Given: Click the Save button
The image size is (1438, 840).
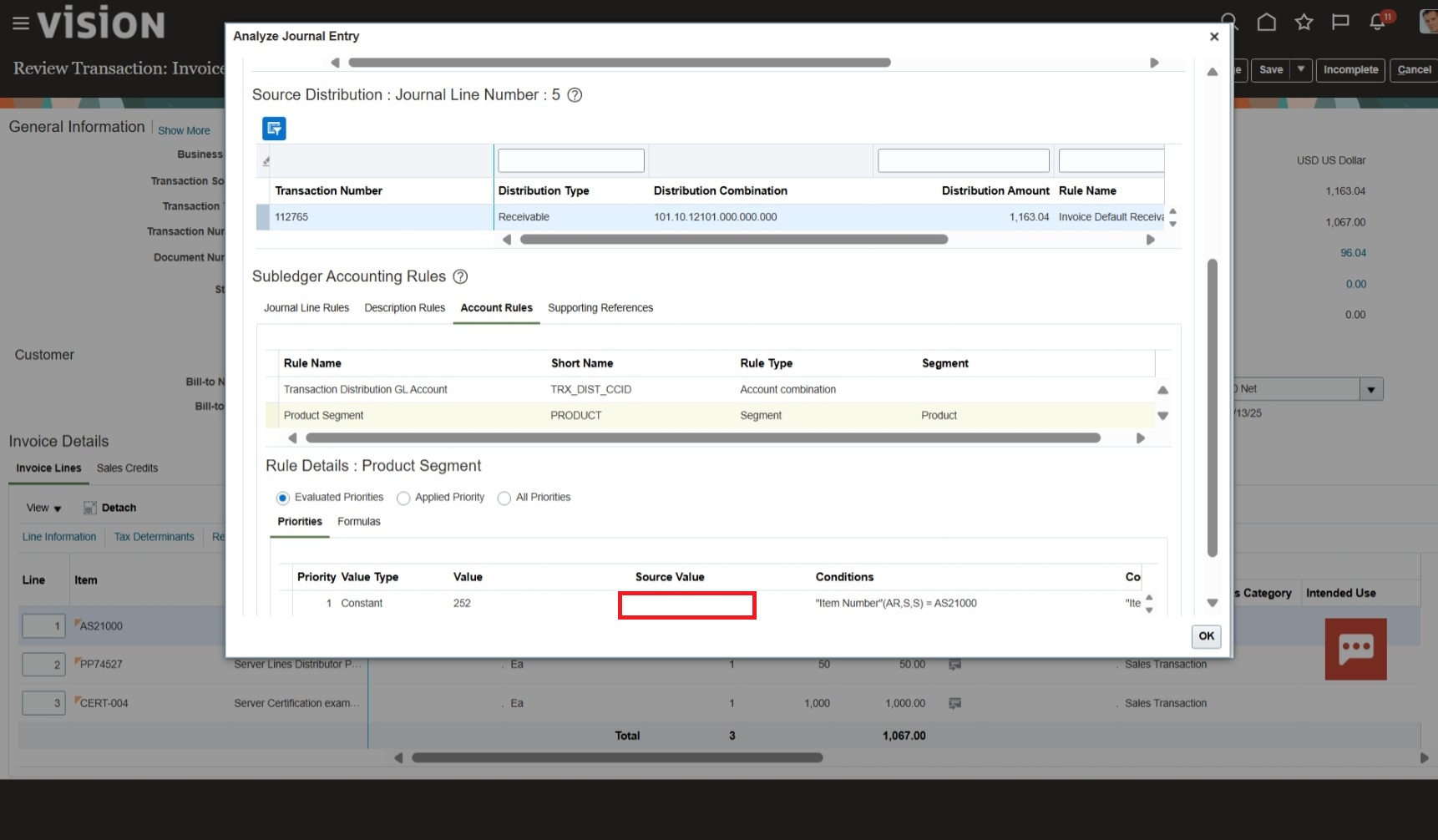Looking at the screenshot, I should [1271, 69].
